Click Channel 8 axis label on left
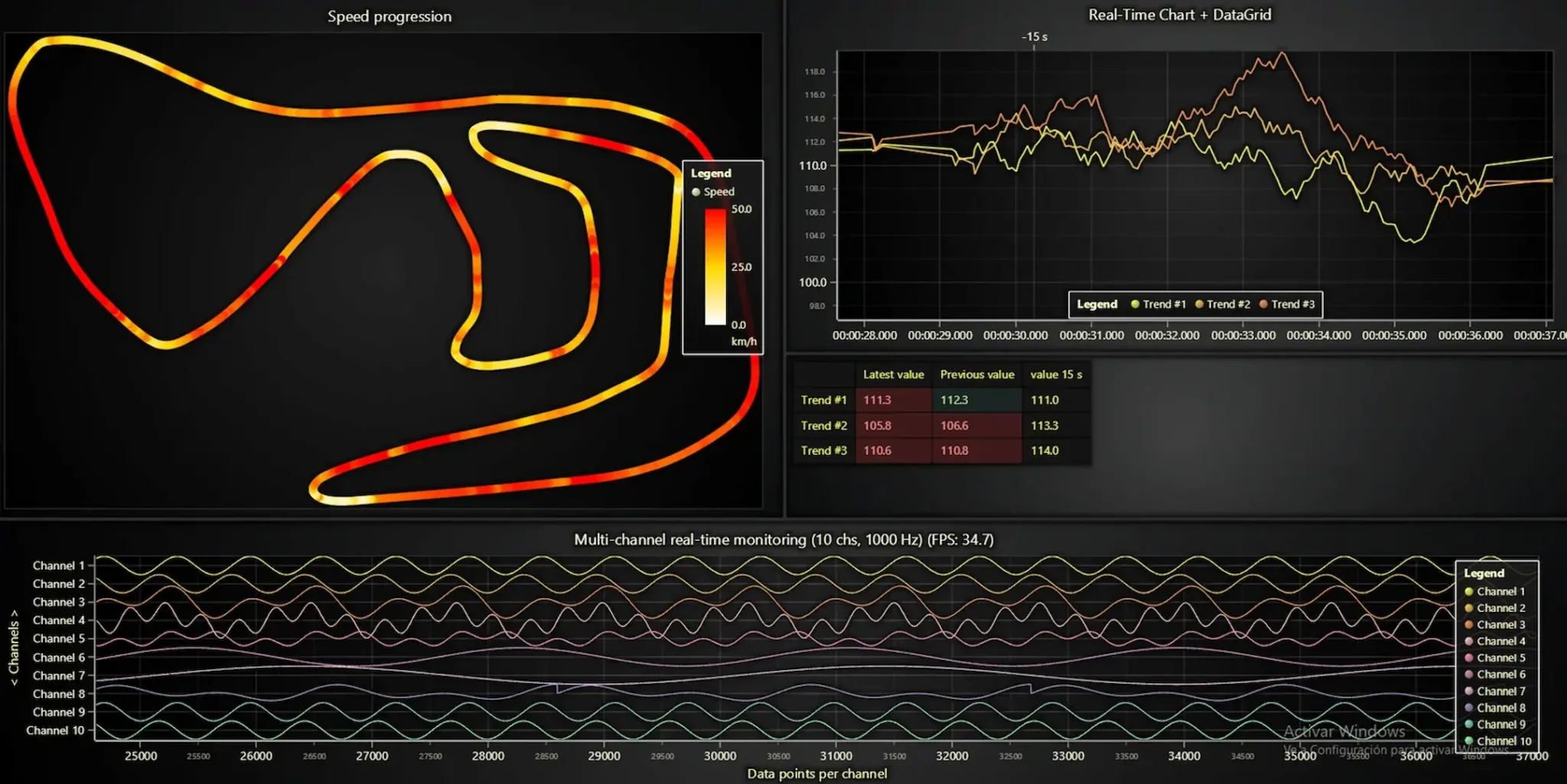This screenshot has height=784, width=1567. tap(59, 694)
